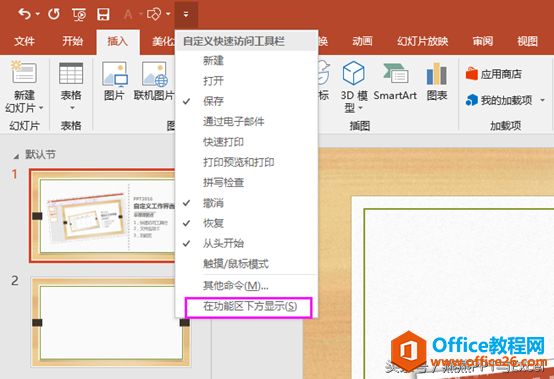
Task: Select the 插入 ribbon tab
Action: click(x=118, y=41)
